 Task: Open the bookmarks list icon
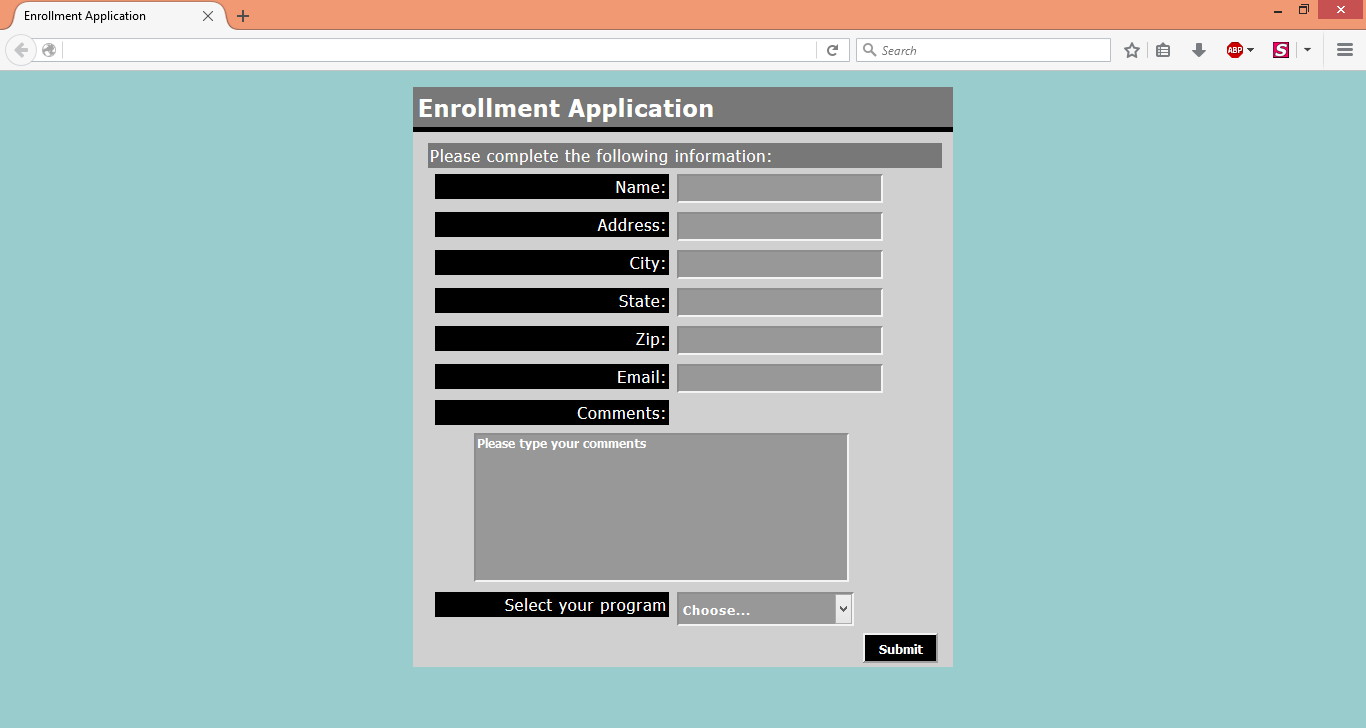[1163, 50]
